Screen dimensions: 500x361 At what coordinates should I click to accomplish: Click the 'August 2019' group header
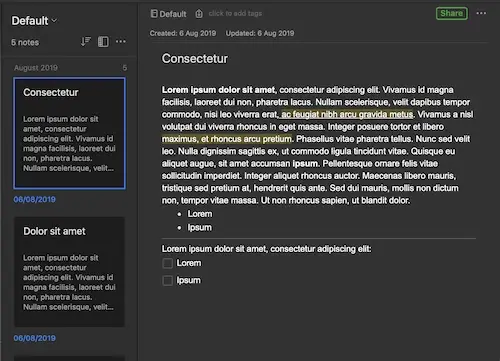pyautogui.click(x=36, y=68)
